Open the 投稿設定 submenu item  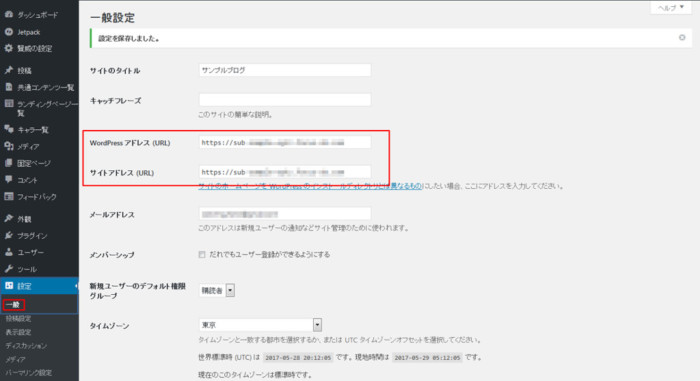(18, 318)
